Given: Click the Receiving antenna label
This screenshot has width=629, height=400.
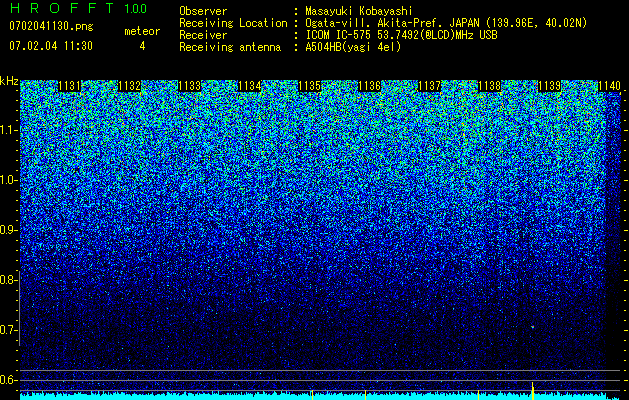Looking at the screenshot, I should coord(230,47).
